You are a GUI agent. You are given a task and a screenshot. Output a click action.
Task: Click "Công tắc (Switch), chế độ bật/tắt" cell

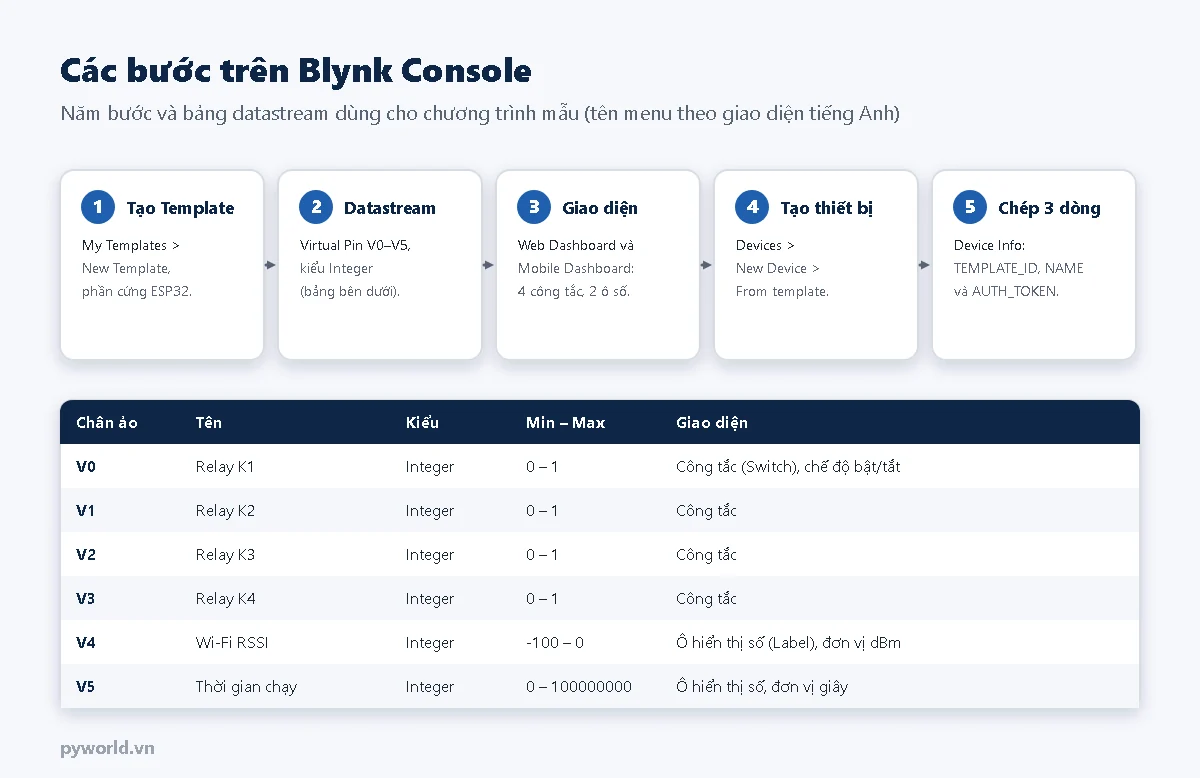tap(788, 466)
